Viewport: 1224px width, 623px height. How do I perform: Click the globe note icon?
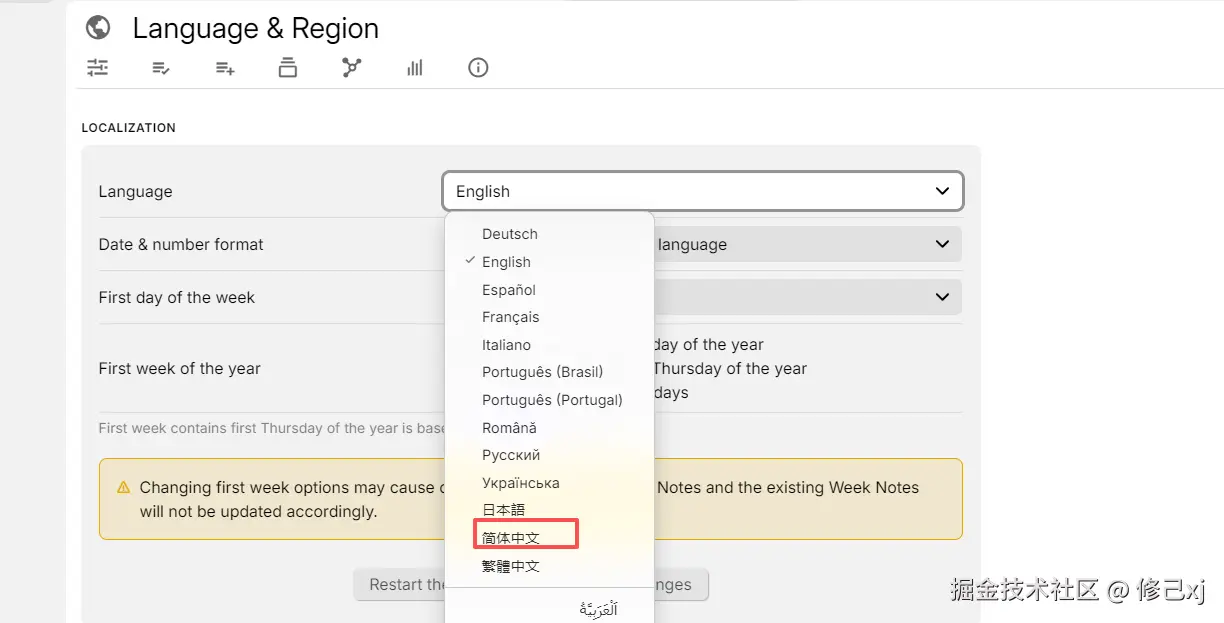coord(98,28)
